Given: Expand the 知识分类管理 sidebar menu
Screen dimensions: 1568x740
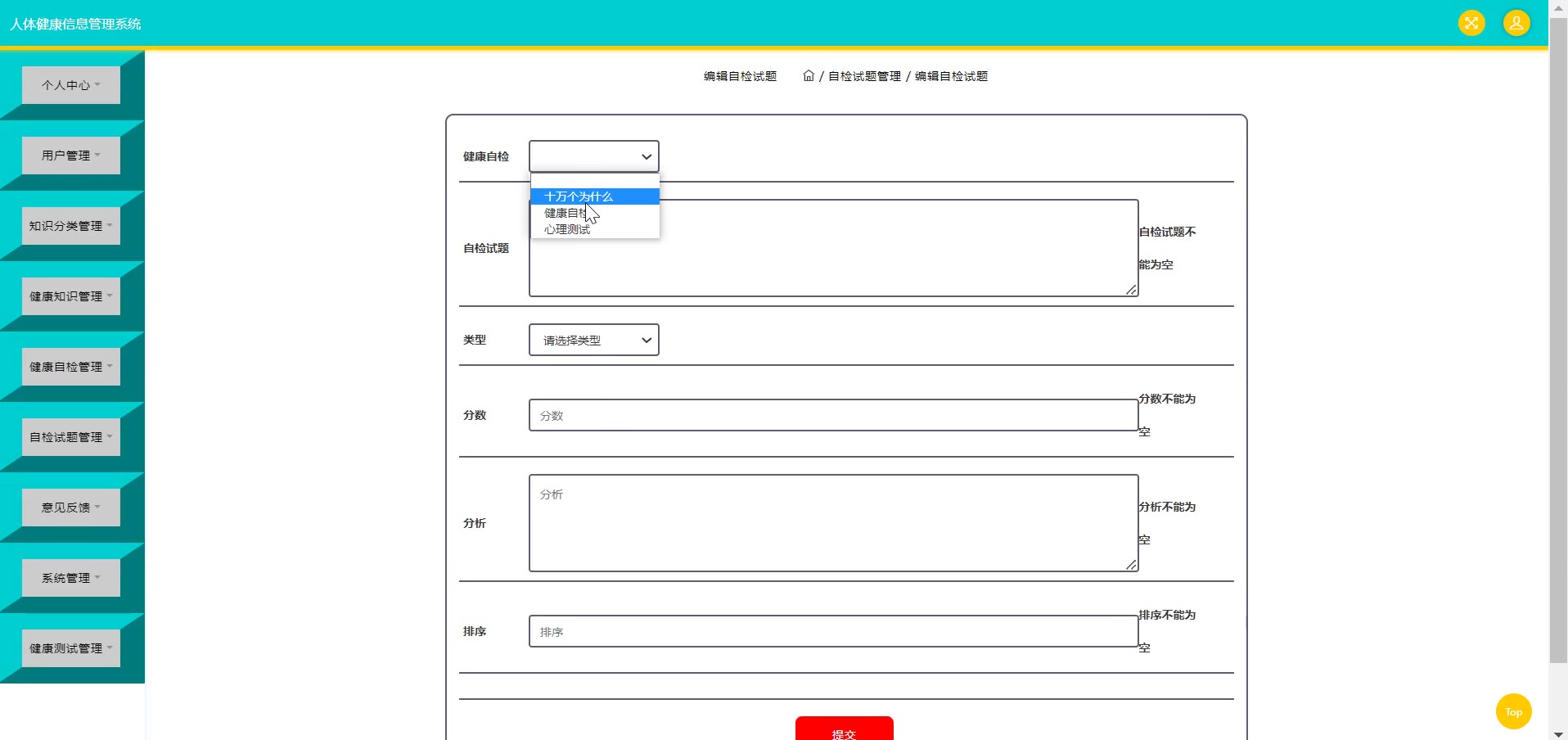Looking at the screenshot, I should (71, 226).
